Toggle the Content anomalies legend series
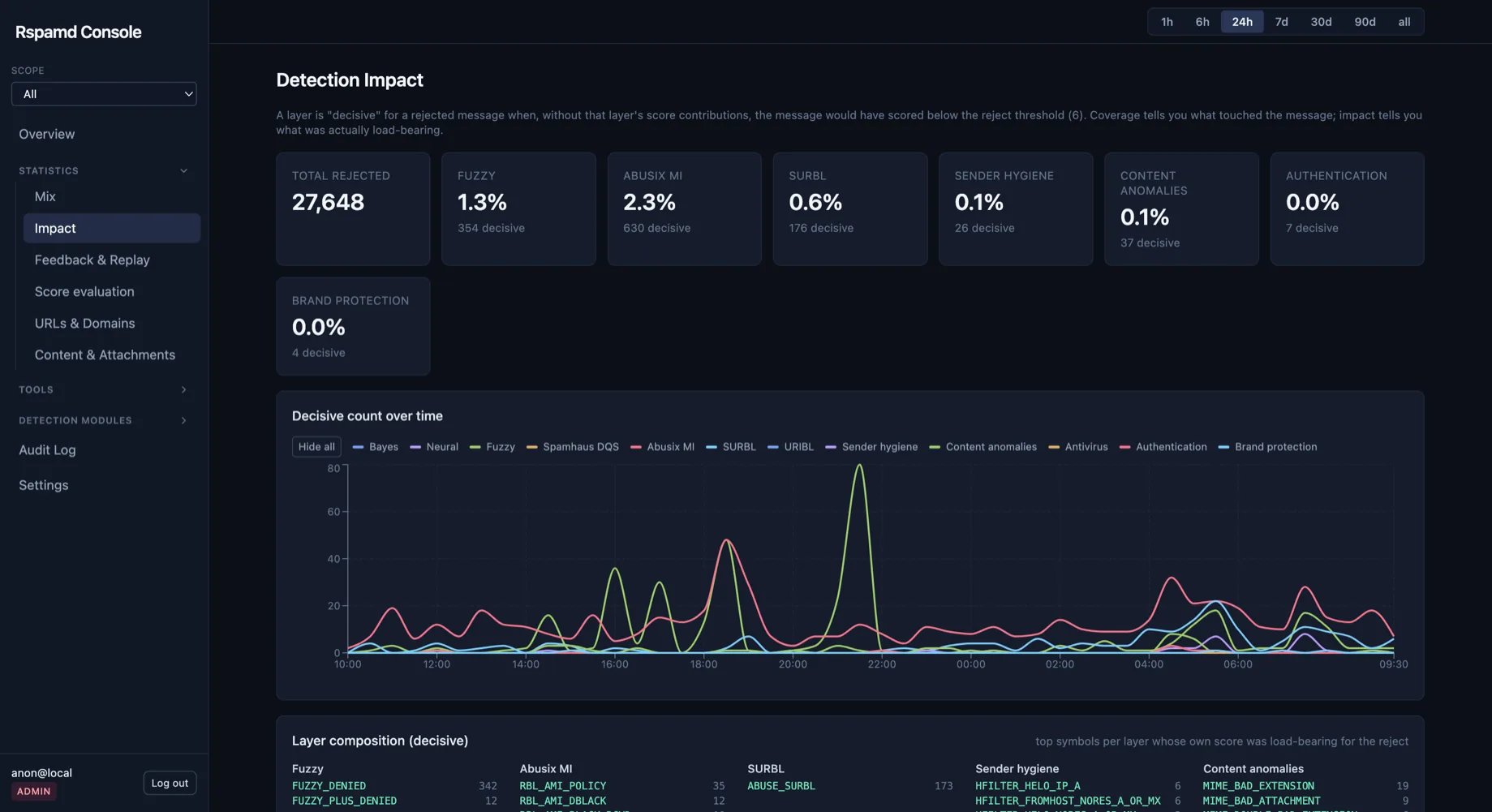The image size is (1492, 812). 983,447
